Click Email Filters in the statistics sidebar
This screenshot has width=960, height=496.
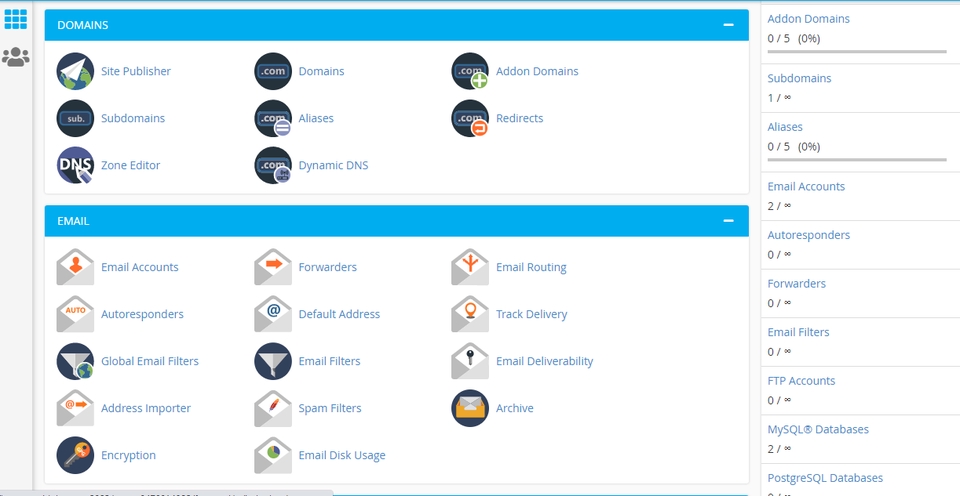pos(798,332)
